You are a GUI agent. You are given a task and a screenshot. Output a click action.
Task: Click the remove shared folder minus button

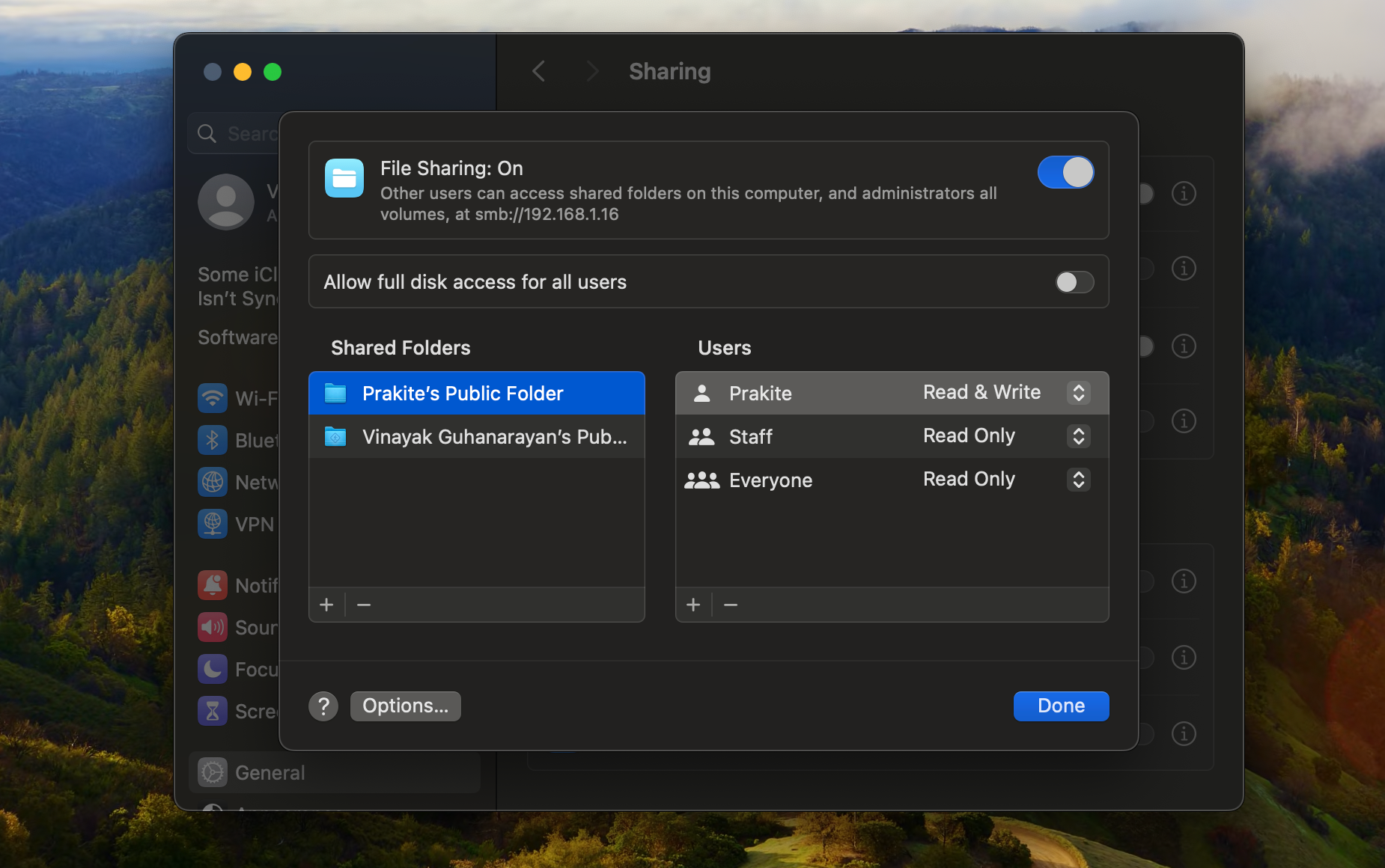tap(364, 605)
